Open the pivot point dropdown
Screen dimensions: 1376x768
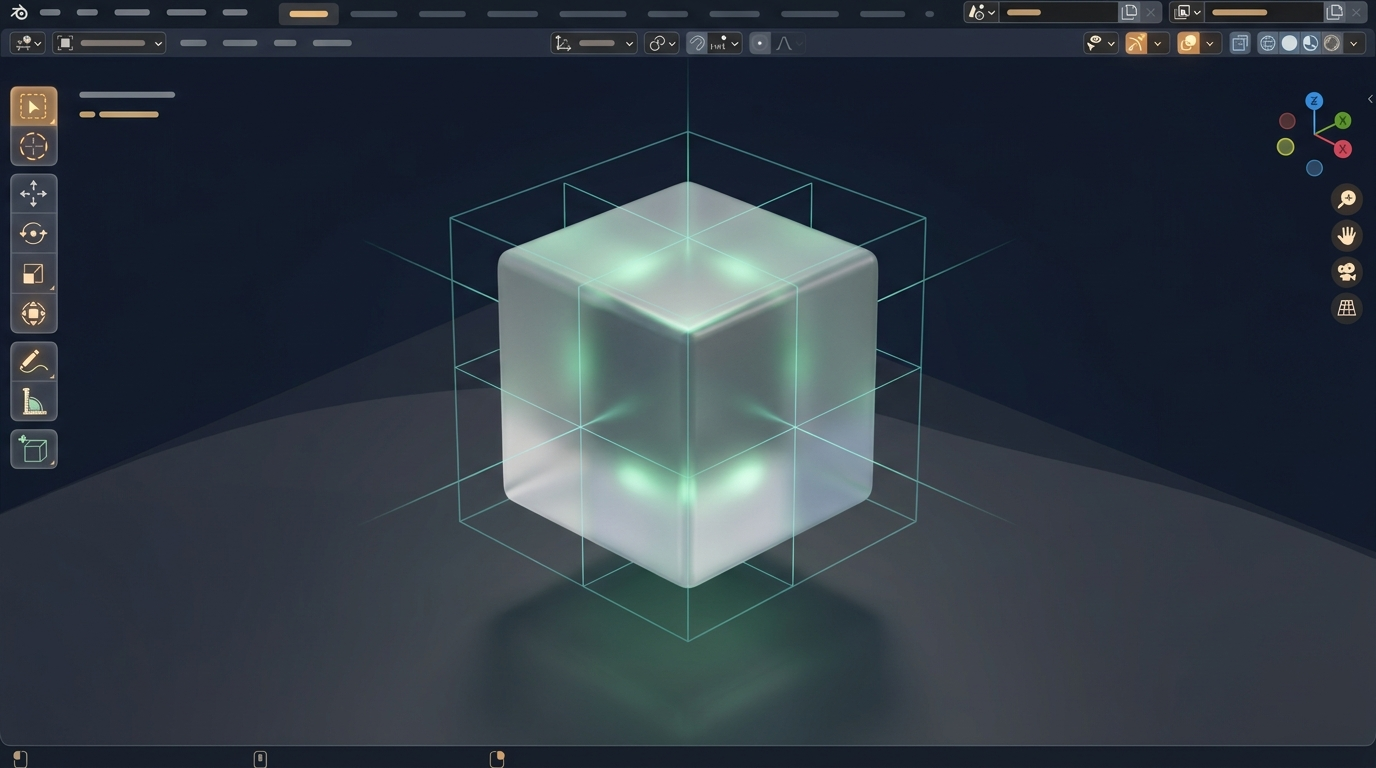tap(662, 43)
